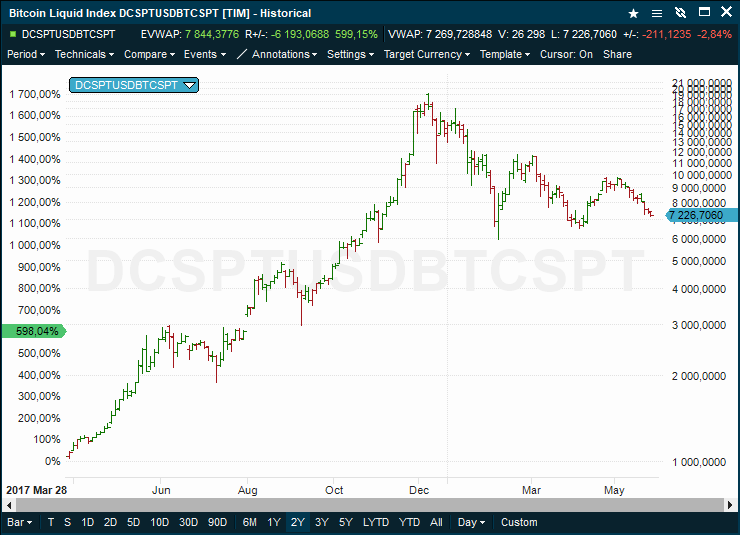Select the S range
This screenshot has height=535, width=740.
pos(67,522)
